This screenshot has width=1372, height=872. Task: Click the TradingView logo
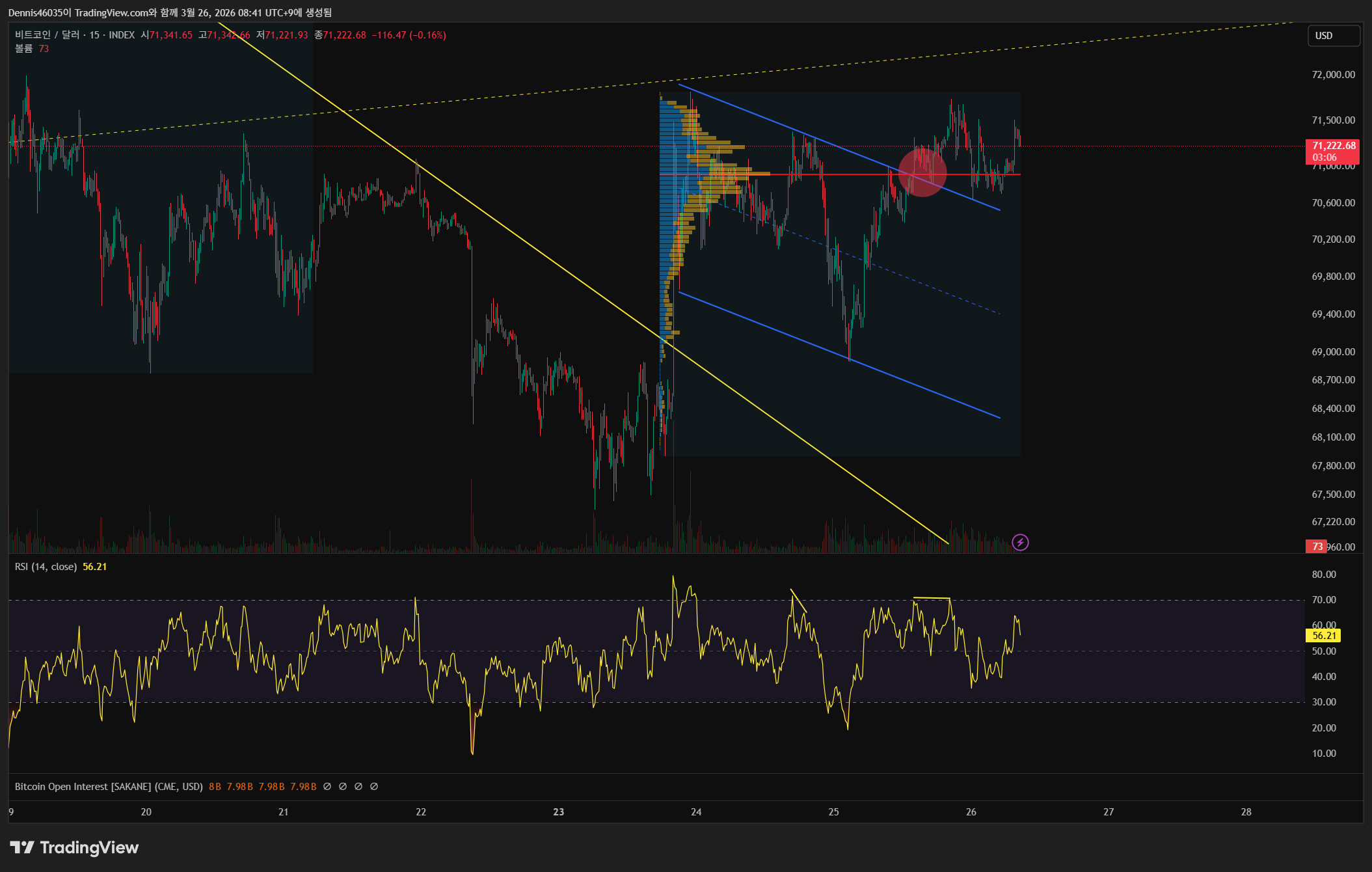pyautogui.click(x=74, y=847)
